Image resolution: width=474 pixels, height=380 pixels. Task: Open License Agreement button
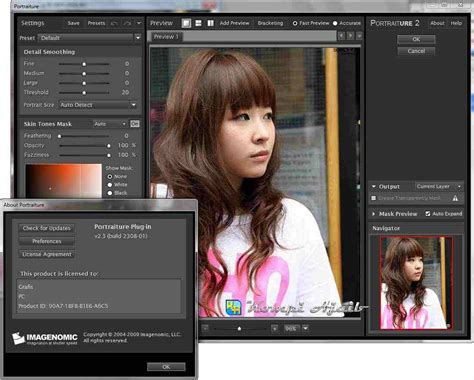[47, 254]
